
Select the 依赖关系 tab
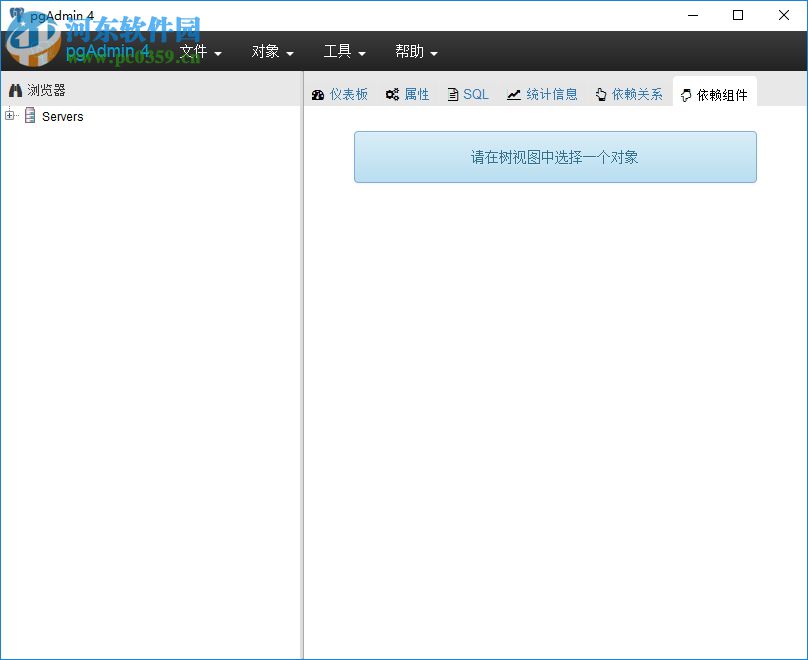pos(630,93)
